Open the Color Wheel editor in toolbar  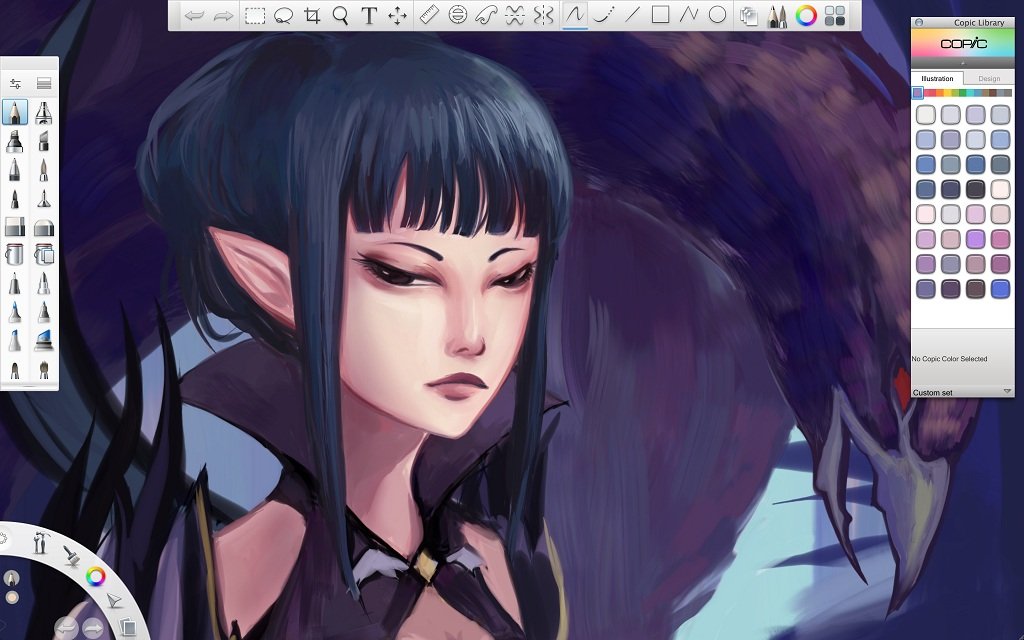tap(806, 16)
